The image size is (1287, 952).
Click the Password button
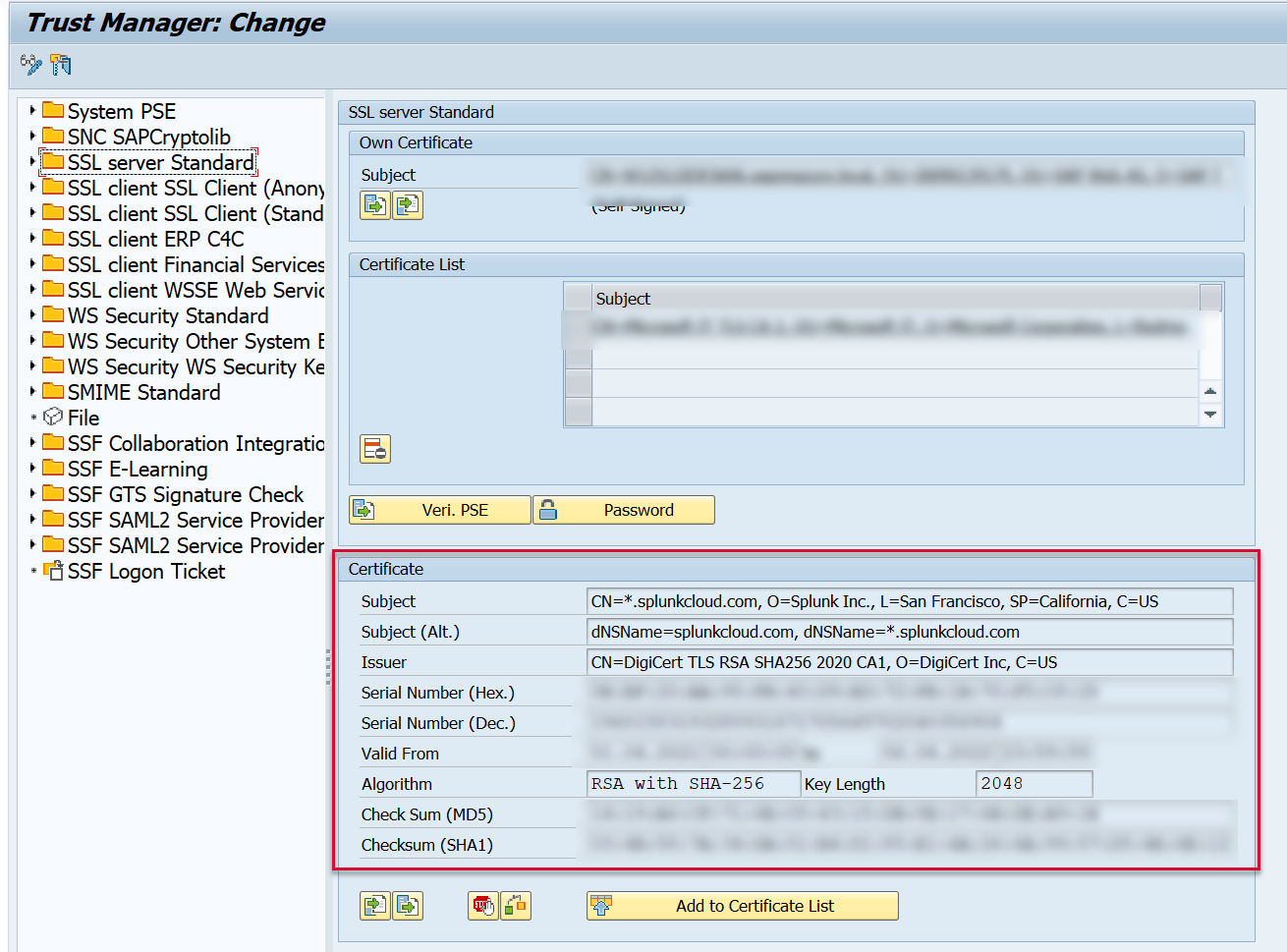coord(624,510)
